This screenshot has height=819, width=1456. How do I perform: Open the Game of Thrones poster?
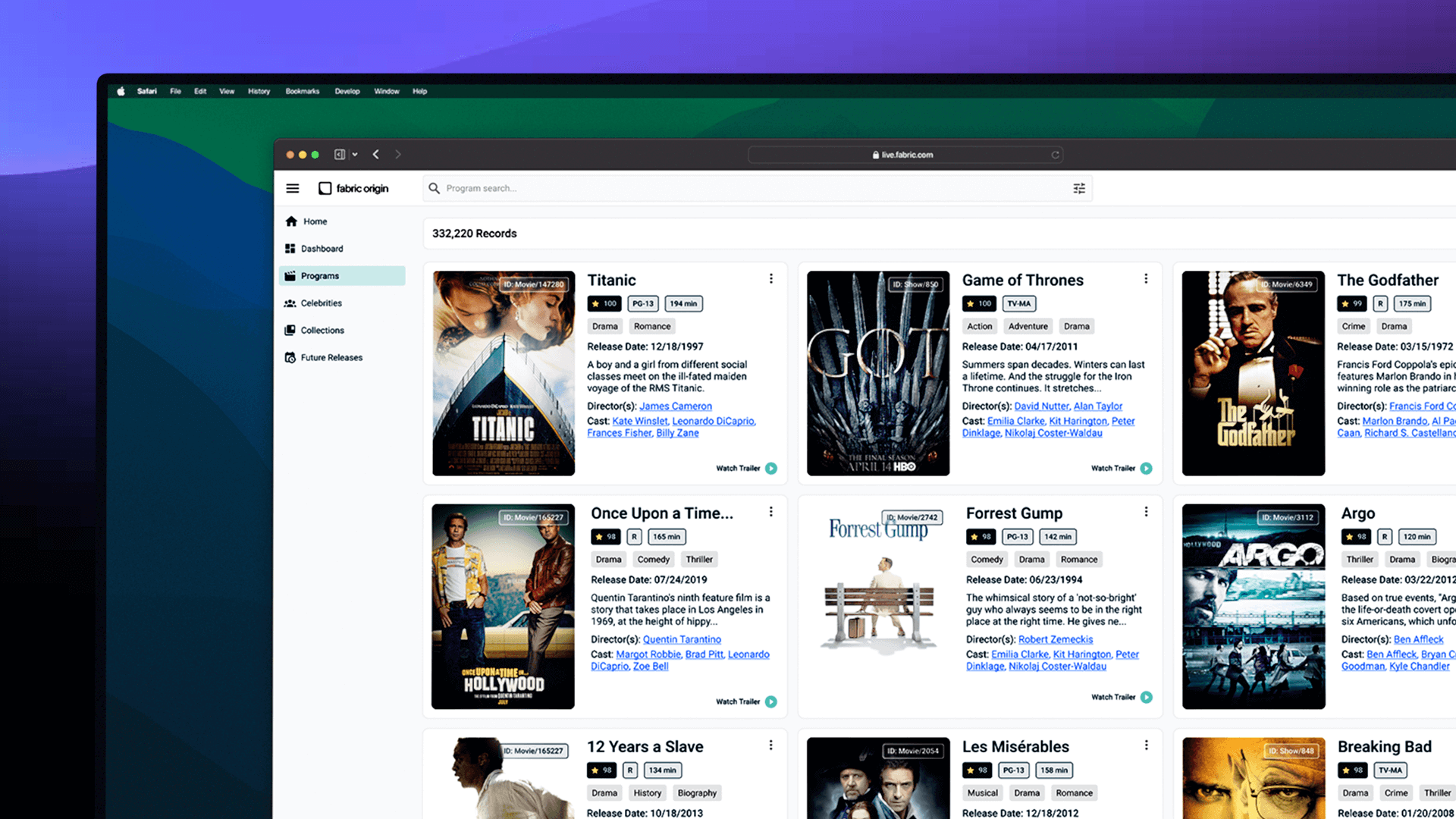[x=878, y=373]
